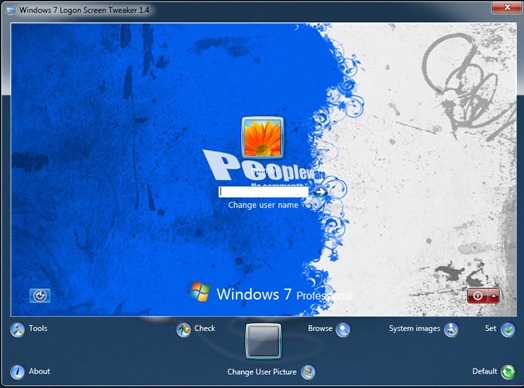Open the Tools icon
The height and width of the screenshot is (388, 524).
(x=17, y=330)
